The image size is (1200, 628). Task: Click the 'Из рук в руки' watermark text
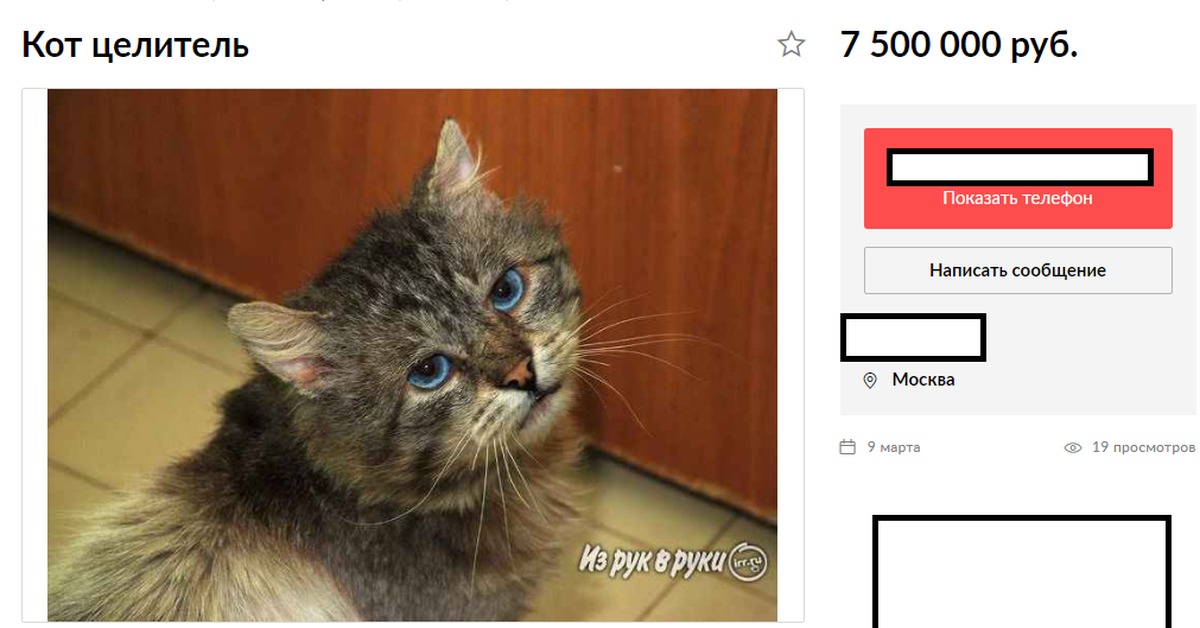coord(653,560)
